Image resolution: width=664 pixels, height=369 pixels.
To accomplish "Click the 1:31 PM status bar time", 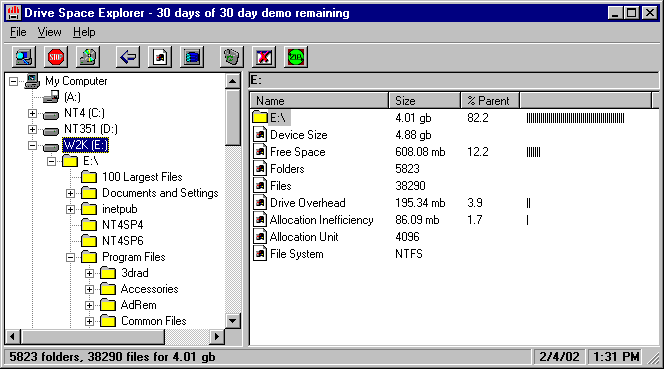I will point(616,357).
